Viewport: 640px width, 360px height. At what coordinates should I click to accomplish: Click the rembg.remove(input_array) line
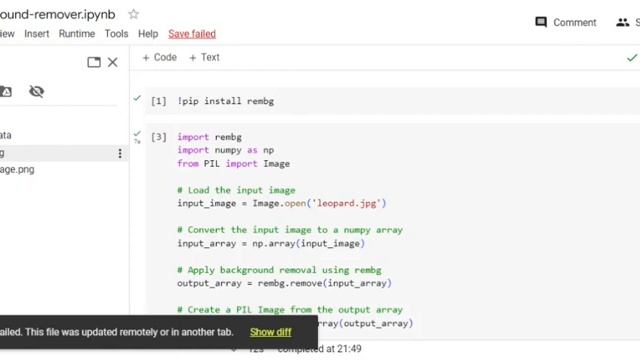(284, 283)
